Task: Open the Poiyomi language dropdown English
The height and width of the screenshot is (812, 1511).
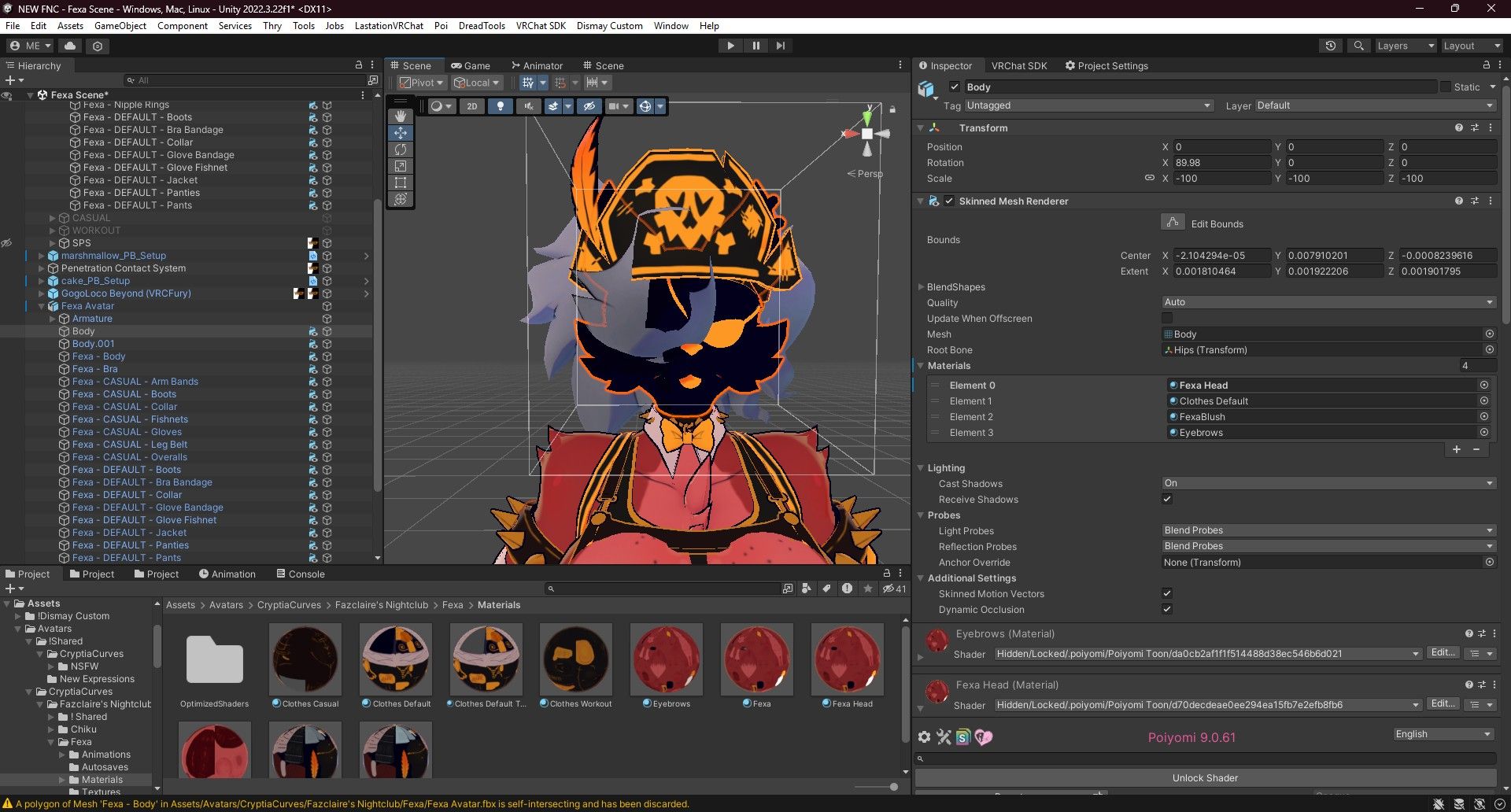Action: 1443,734
